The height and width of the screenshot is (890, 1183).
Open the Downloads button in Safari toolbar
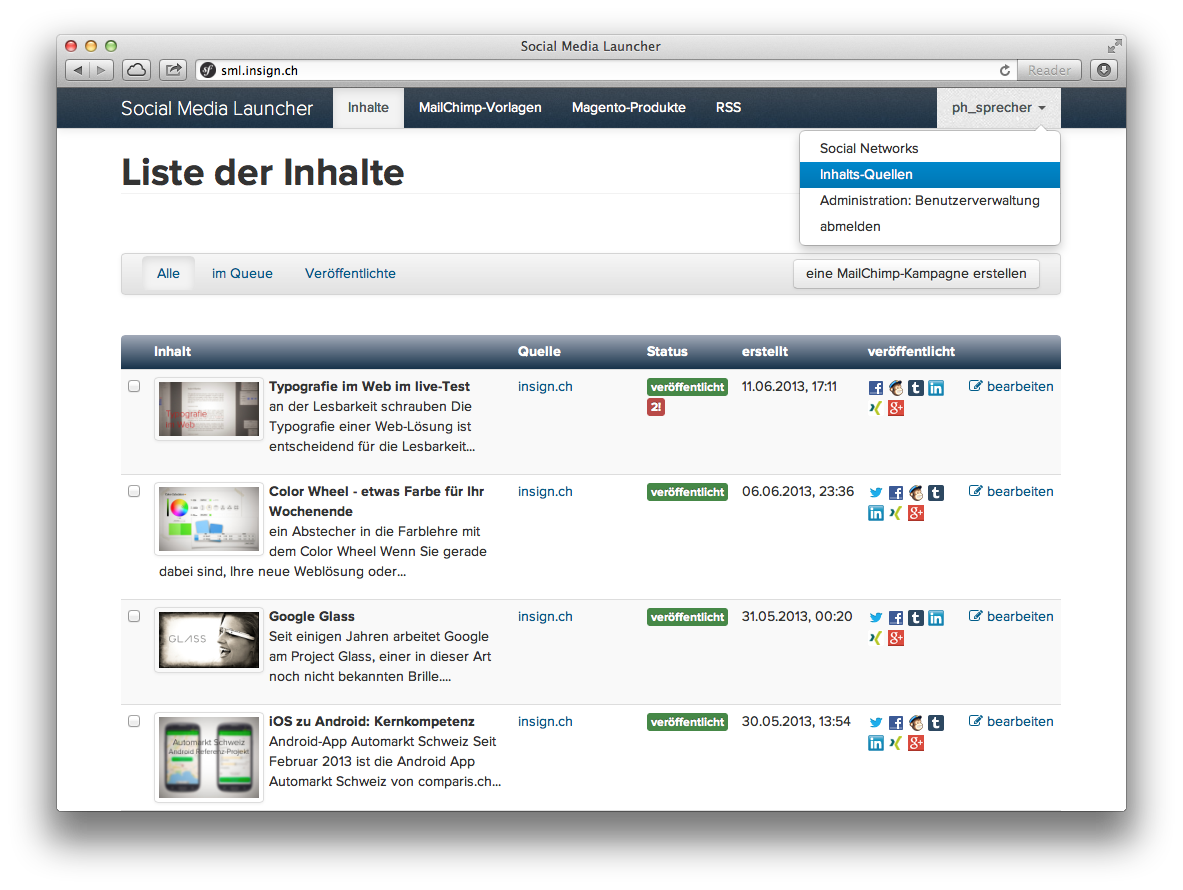click(x=1104, y=70)
